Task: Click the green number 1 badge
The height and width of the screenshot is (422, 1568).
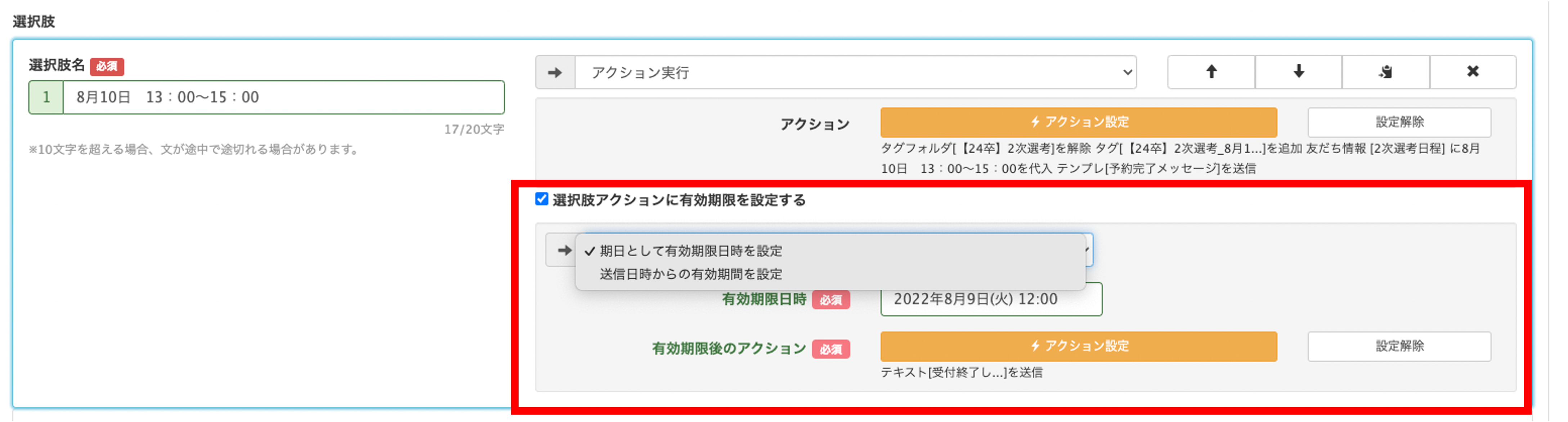Action: pyautogui.click(x=46, y=97)
